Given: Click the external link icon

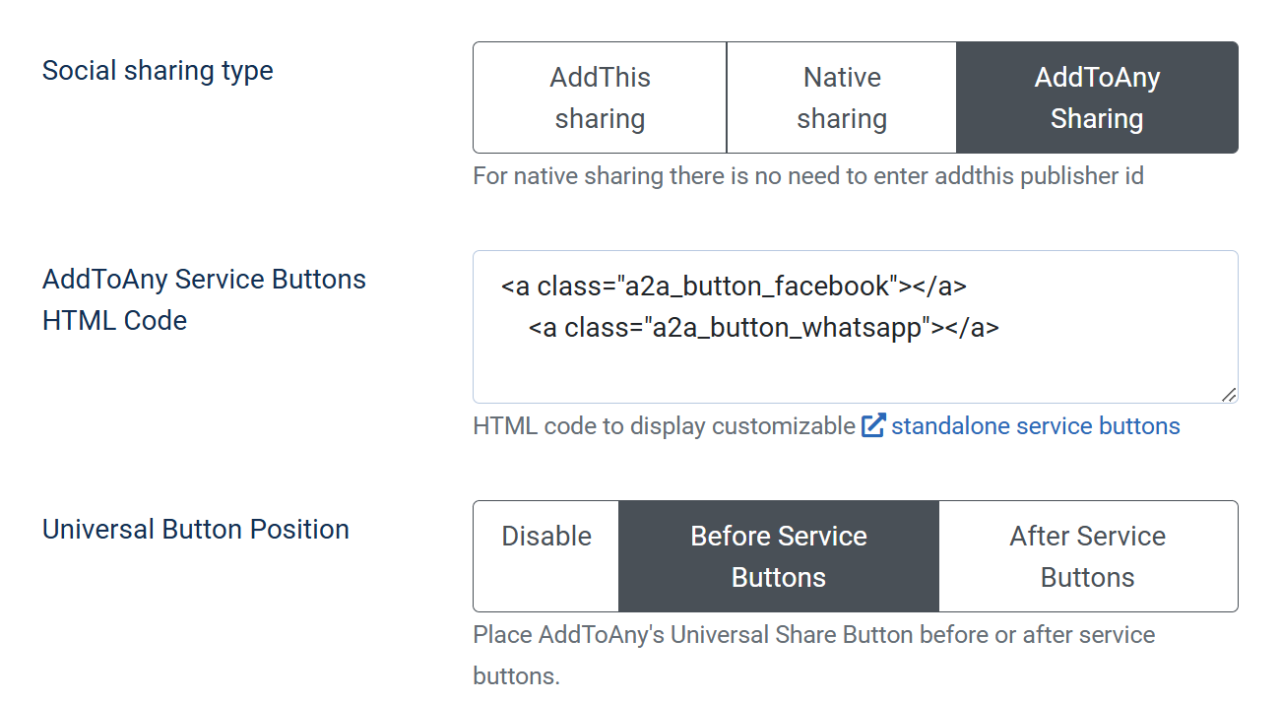Looking at the screenshot, I should pos(873,426).
